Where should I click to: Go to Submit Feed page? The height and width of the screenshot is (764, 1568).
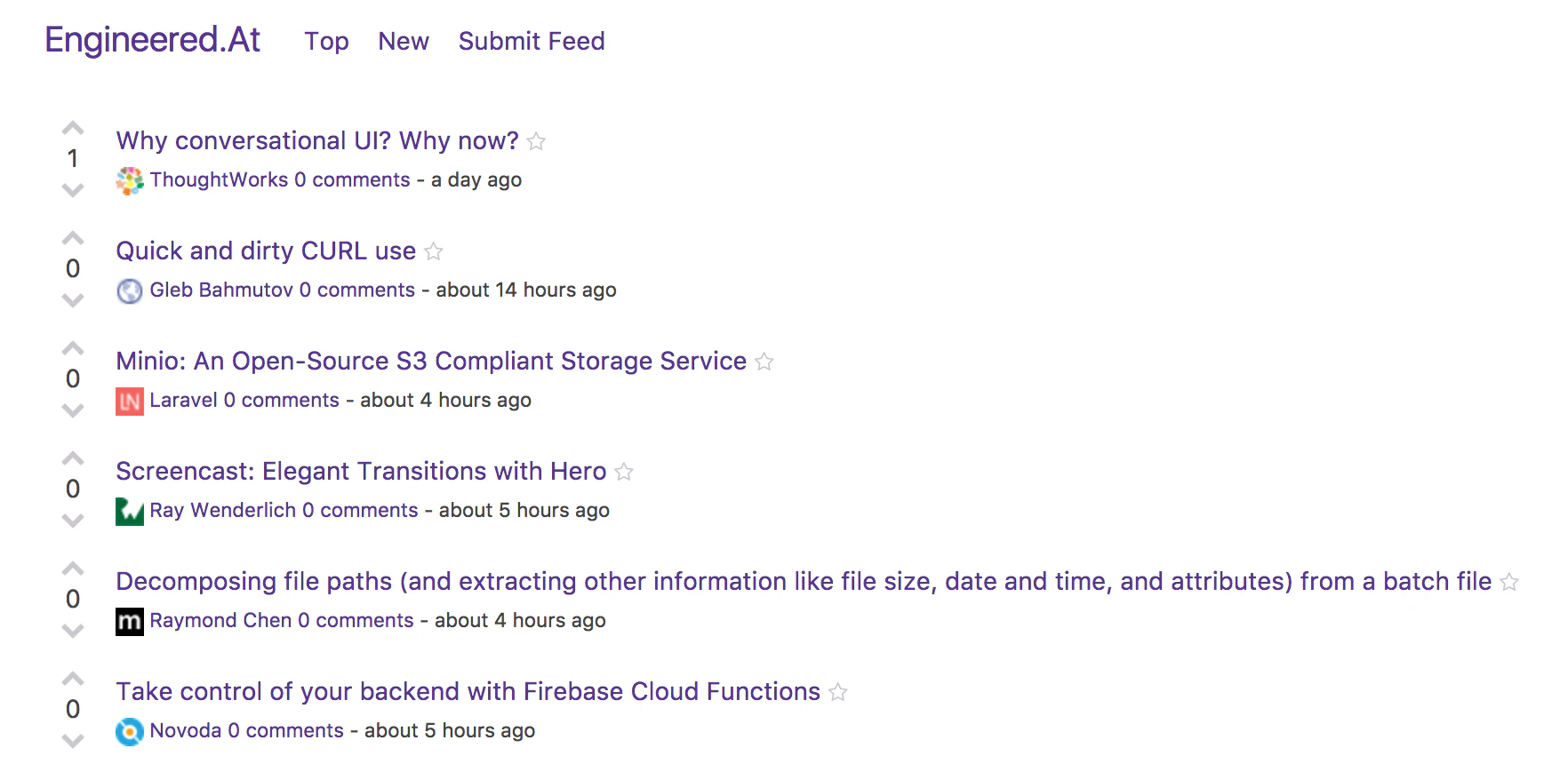click(x=532, y=41)
